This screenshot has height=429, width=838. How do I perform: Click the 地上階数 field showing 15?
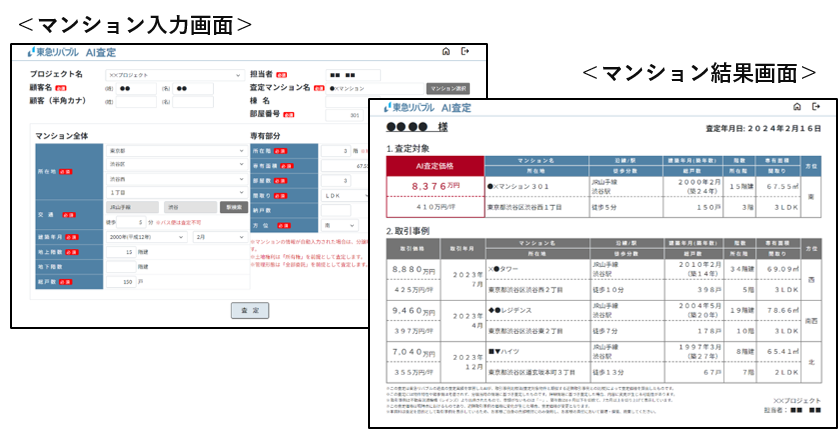[x=121, y=252]
